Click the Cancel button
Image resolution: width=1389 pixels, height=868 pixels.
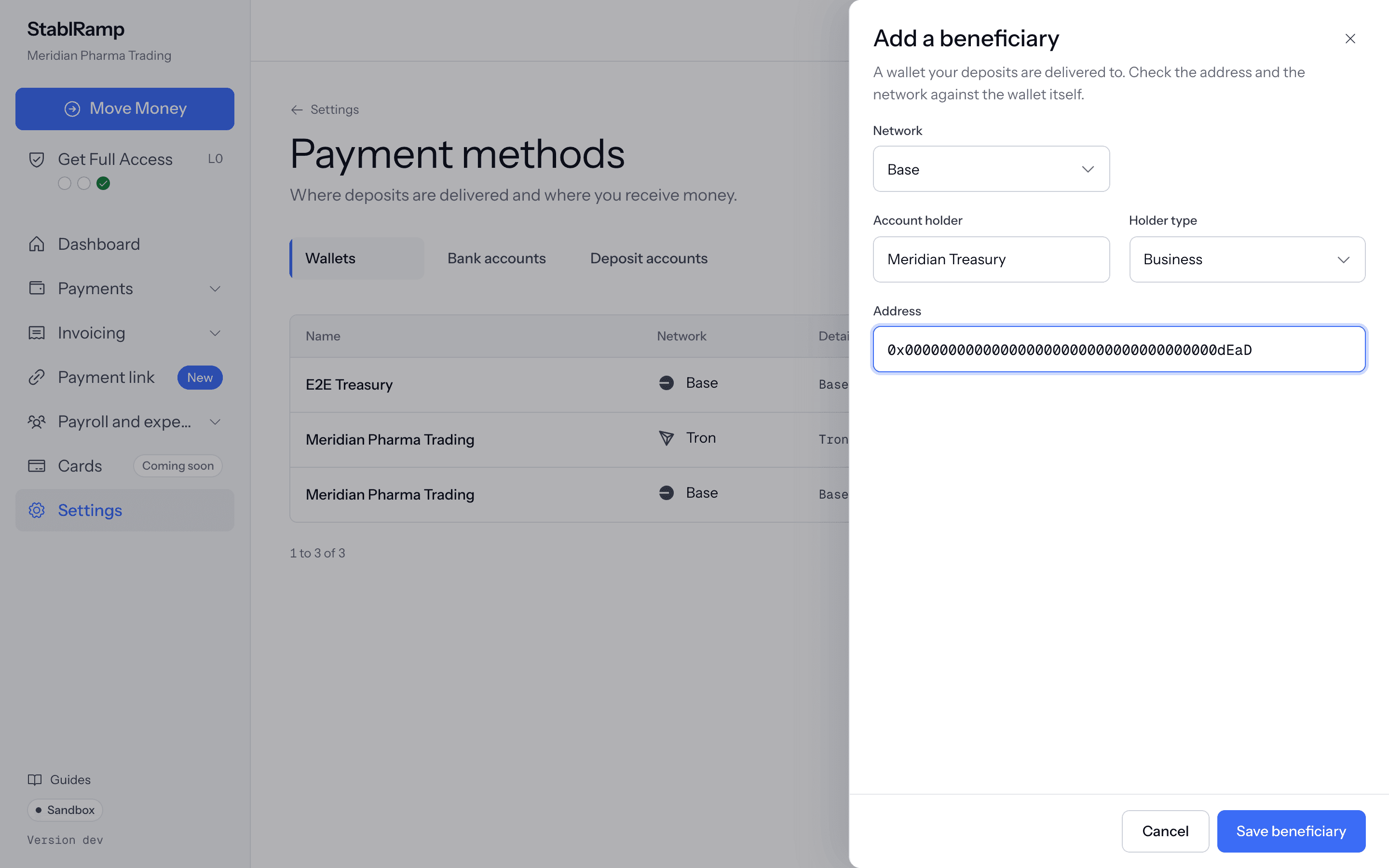click(x=1165, y=831)
